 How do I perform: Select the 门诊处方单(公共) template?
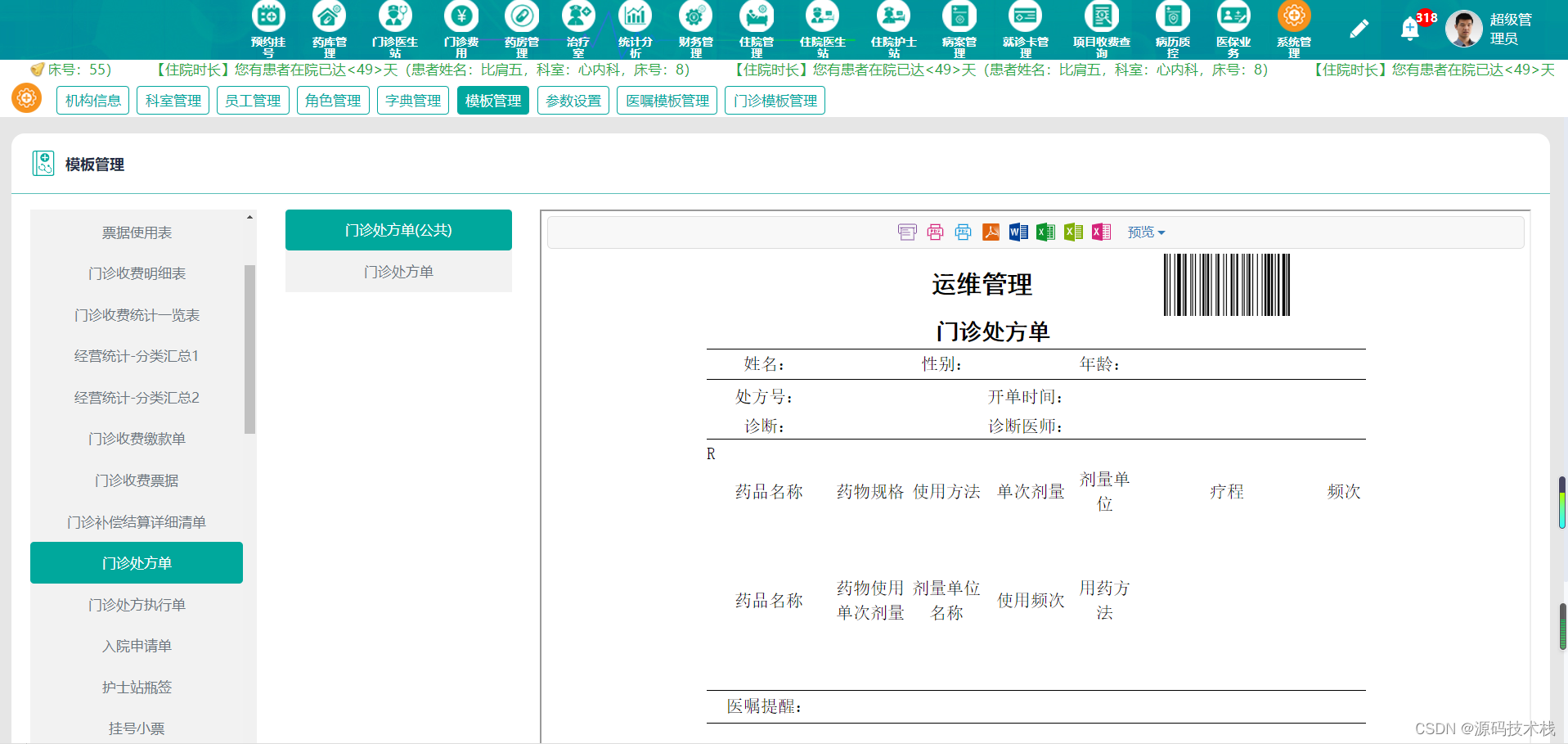(398, 230)
